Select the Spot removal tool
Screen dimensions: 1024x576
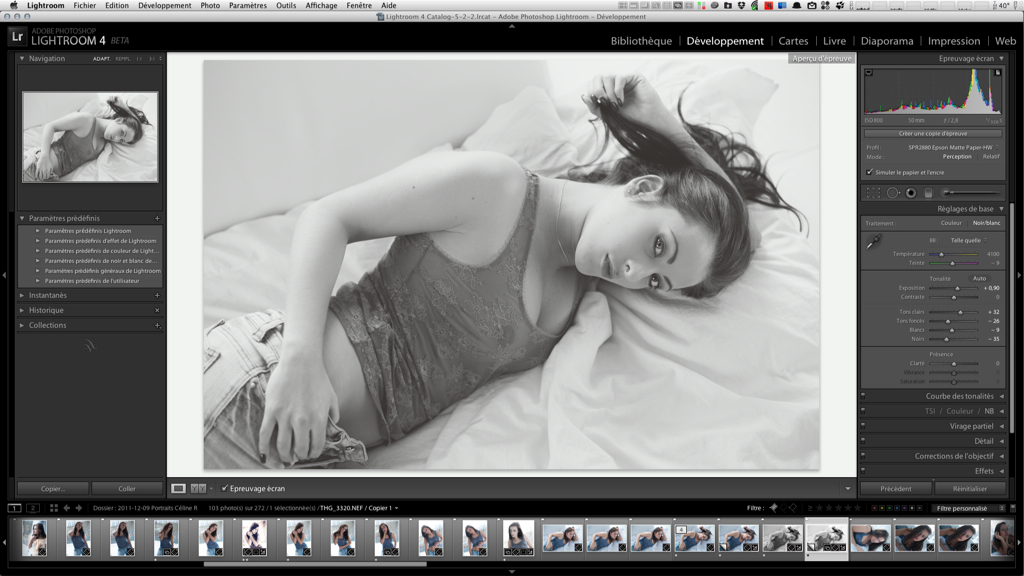coord(893,192)
